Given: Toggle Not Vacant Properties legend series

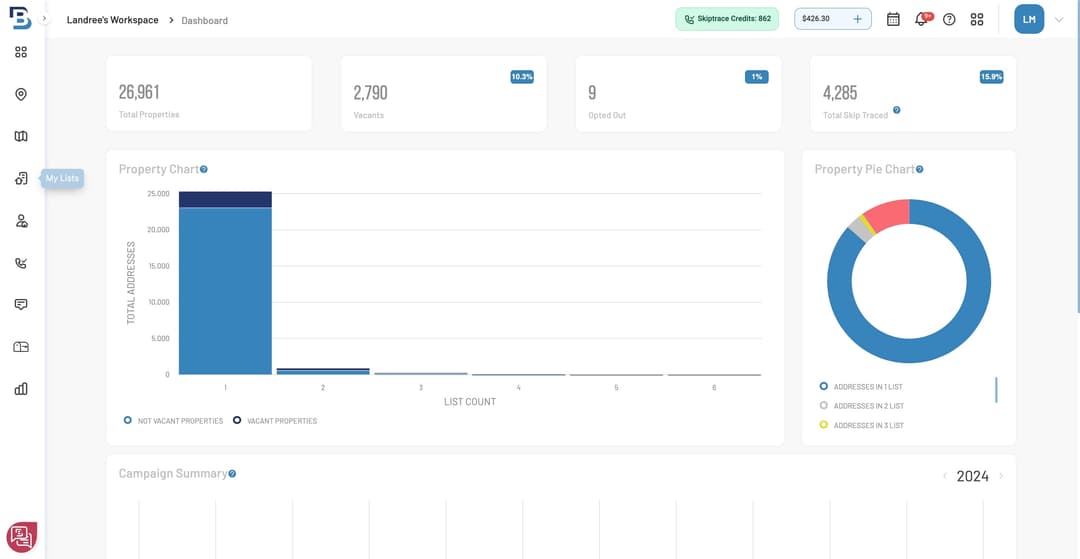Looking at the screenshot, I should click(x=173, y=421).
